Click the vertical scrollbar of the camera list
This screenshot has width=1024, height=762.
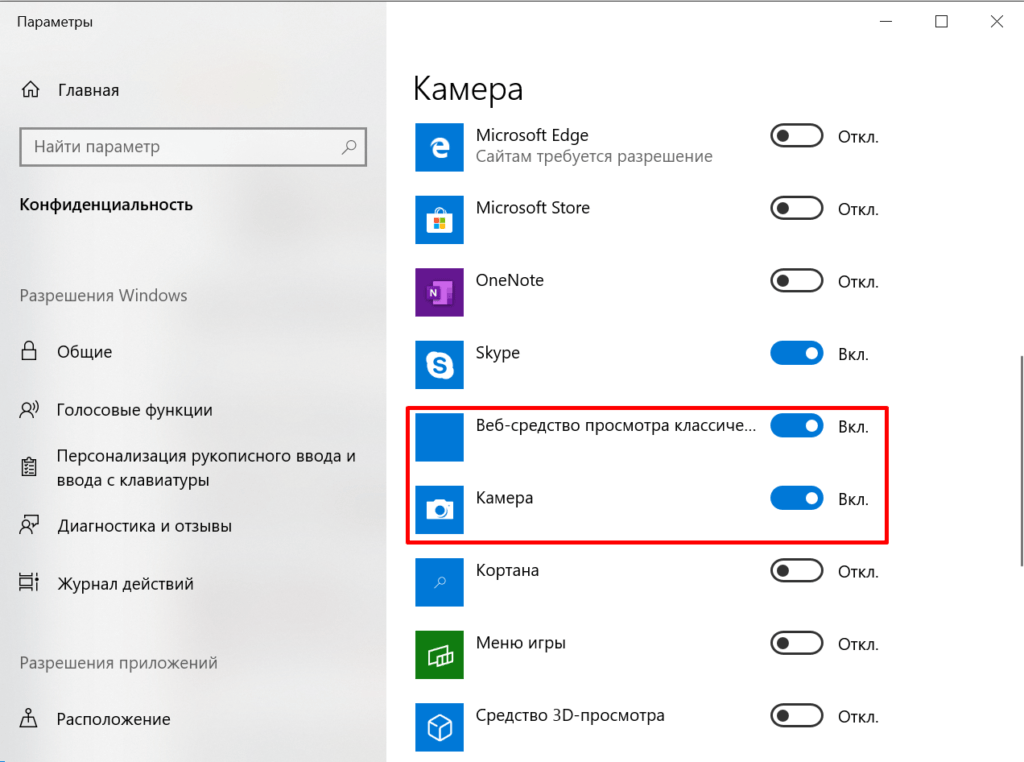coord(1021,461)
